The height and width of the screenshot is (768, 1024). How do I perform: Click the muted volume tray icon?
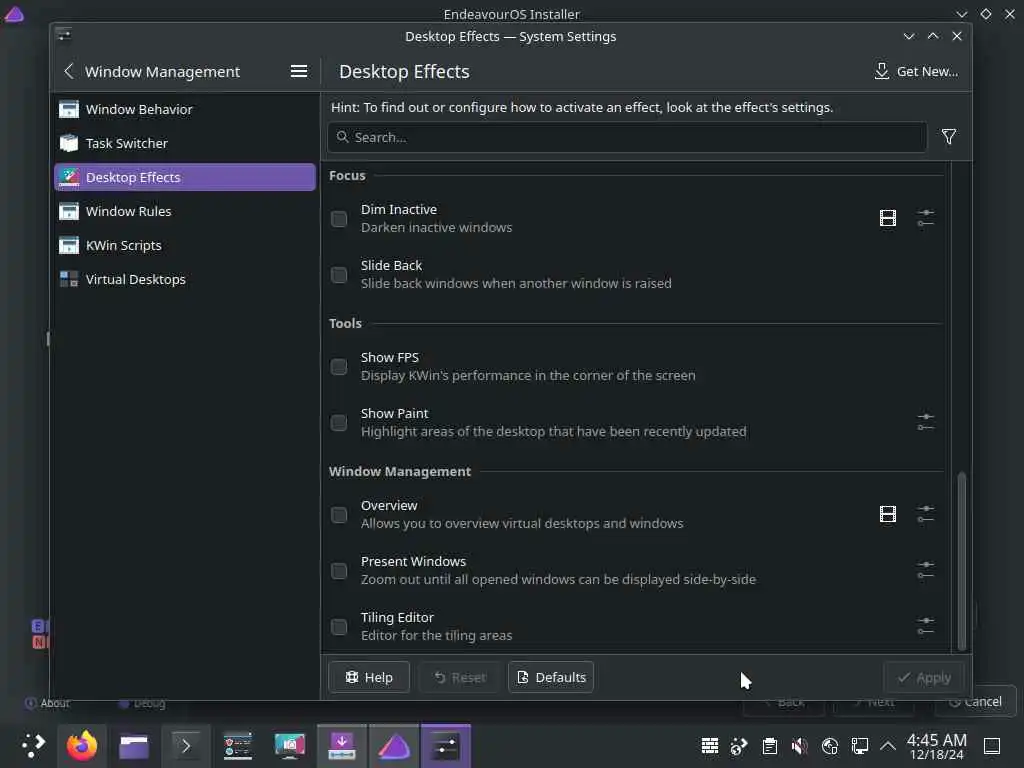coord(799,746)
